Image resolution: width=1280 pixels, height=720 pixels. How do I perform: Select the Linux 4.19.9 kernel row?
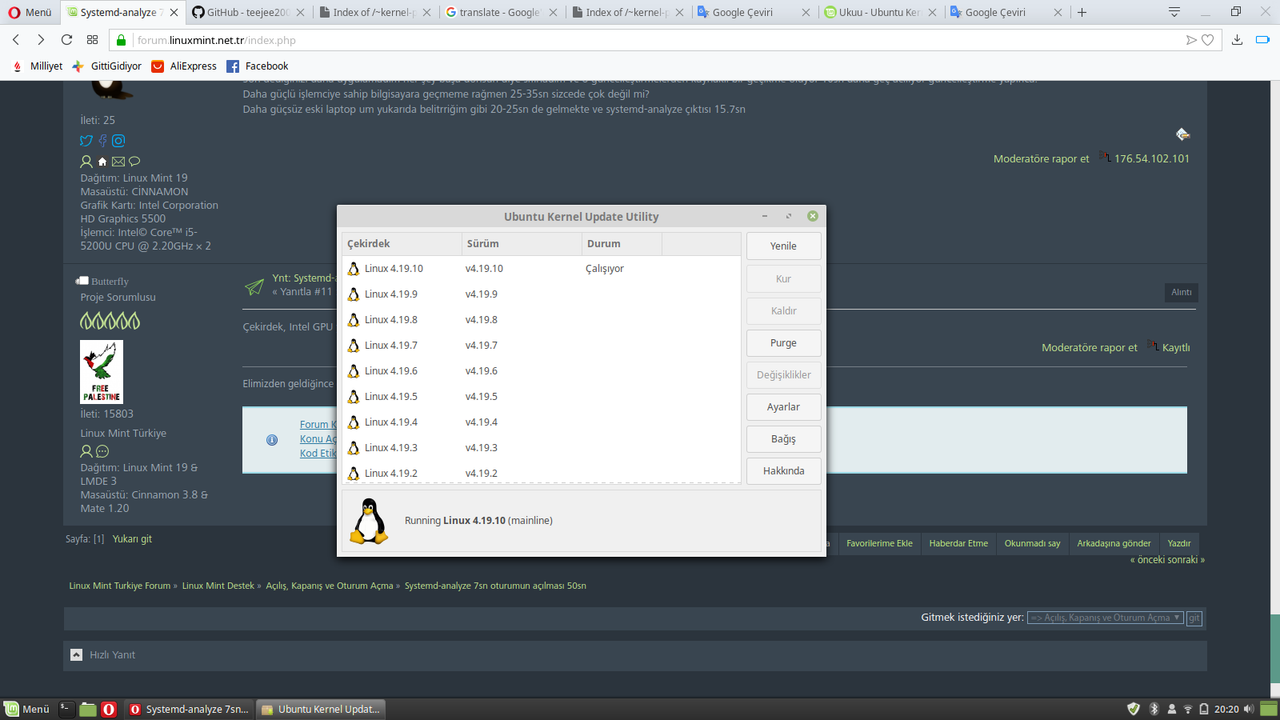(541, 294)
